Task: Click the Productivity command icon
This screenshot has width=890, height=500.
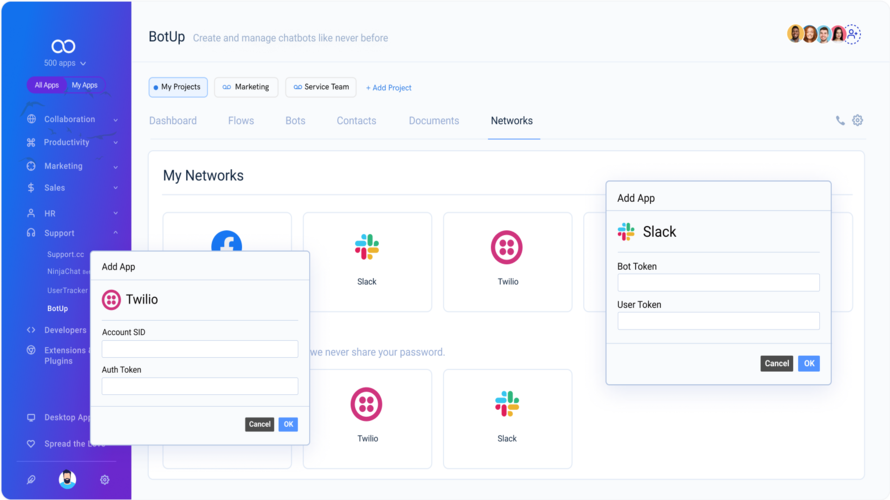Action: point(31,142)
